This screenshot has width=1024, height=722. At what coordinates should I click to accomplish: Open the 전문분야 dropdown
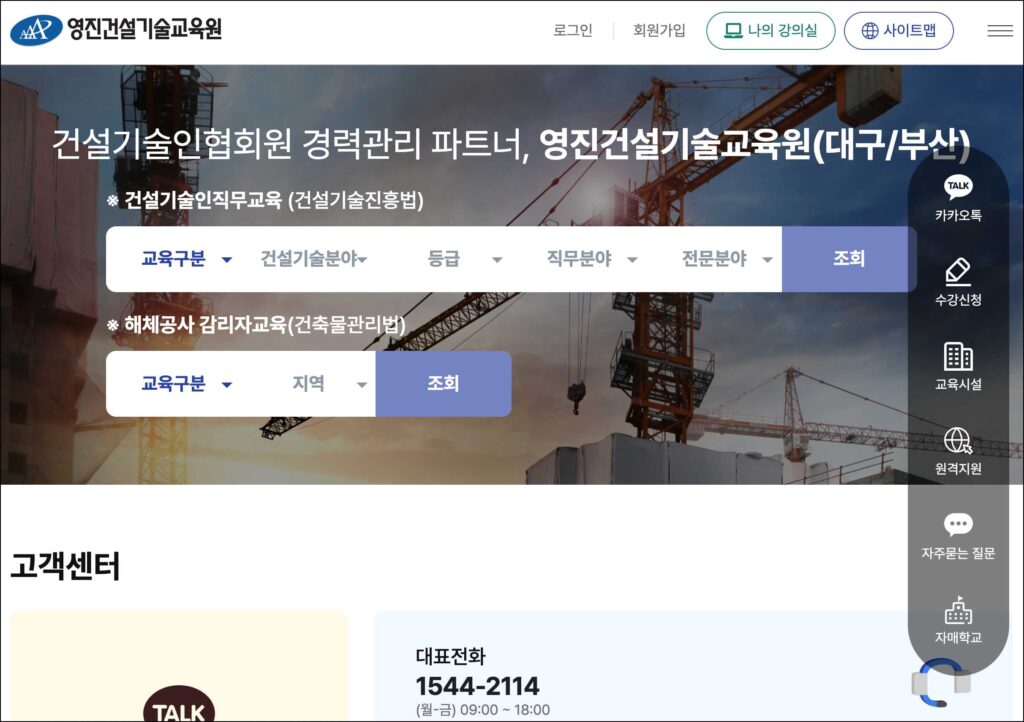727,259
